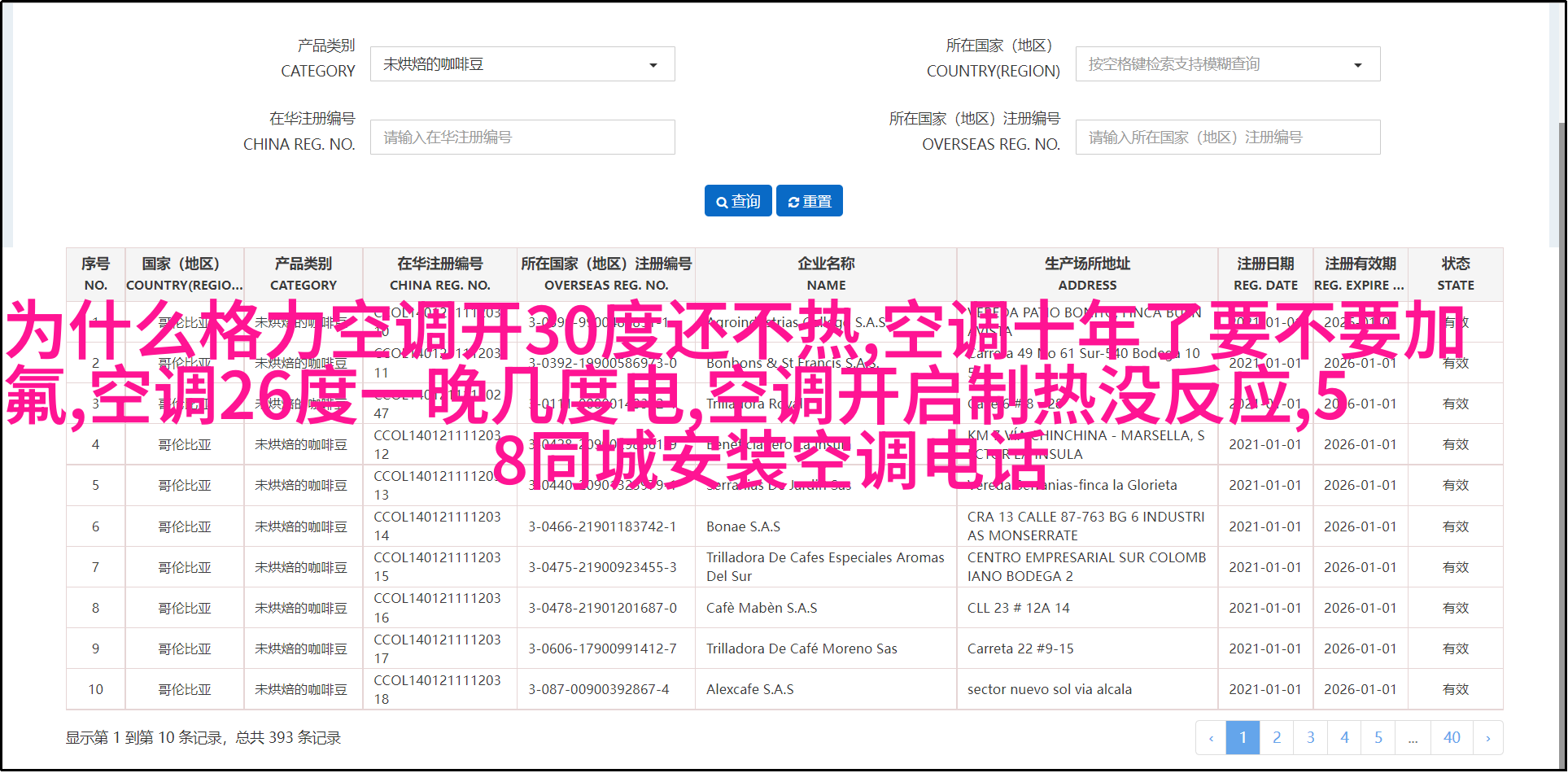Go to page 4
Image resolution: width=1568 pixels, height=773 pixels.
coord(1344,738)
